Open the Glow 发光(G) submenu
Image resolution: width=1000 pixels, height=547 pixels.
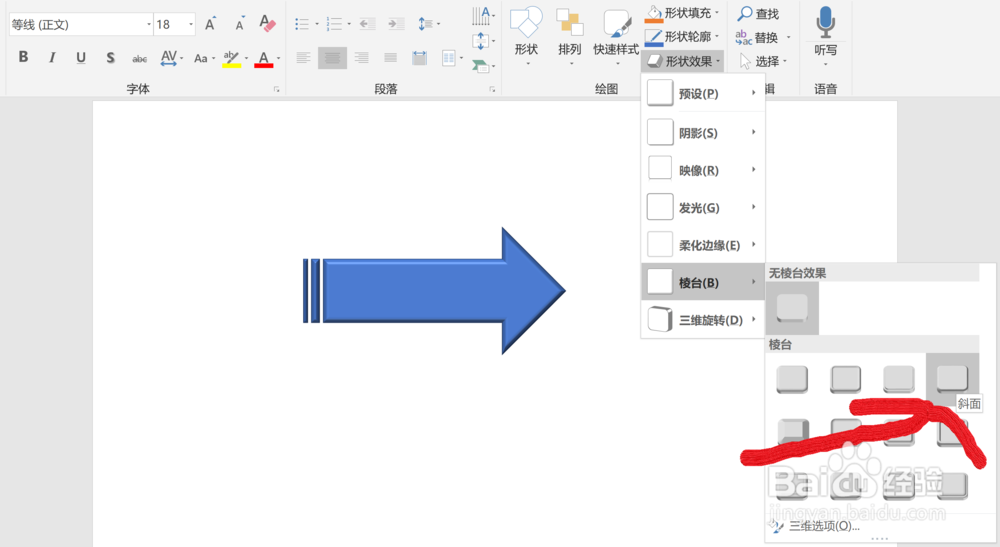coord(703,208)
